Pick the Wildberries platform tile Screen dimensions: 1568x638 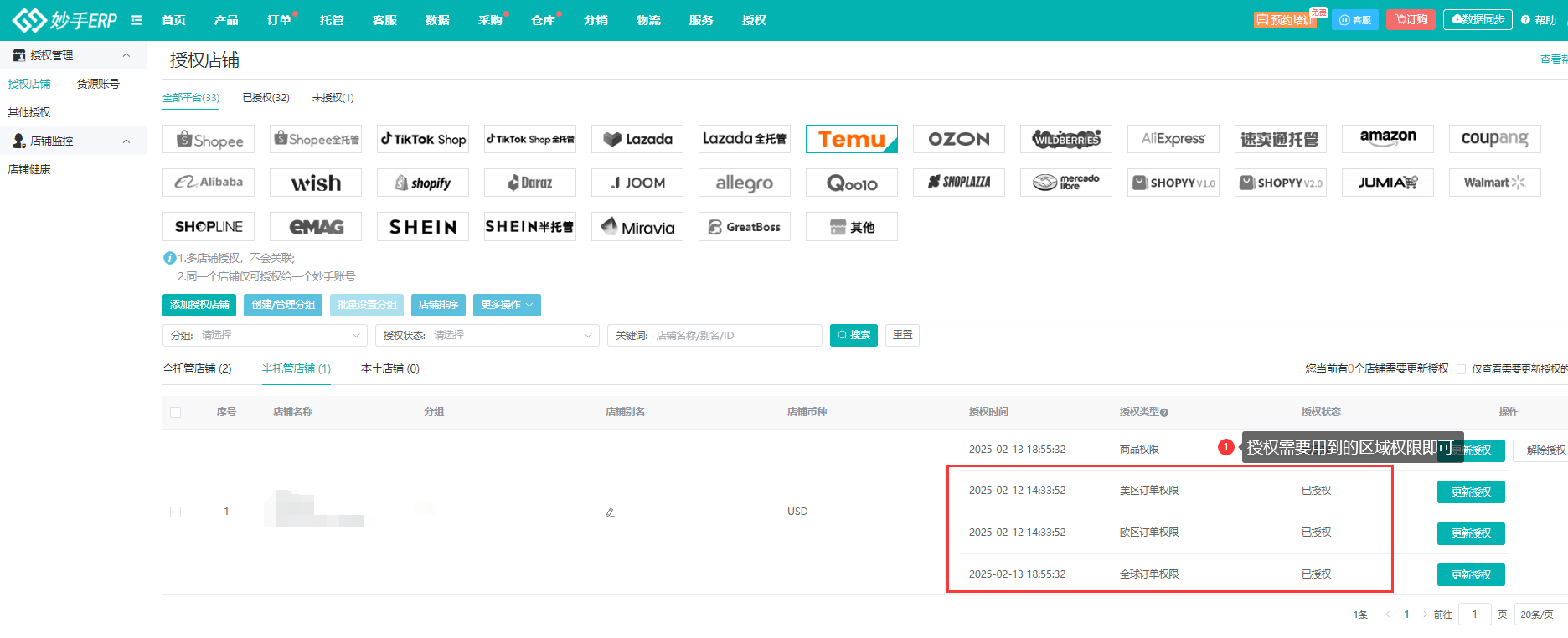pos(1066,139)
